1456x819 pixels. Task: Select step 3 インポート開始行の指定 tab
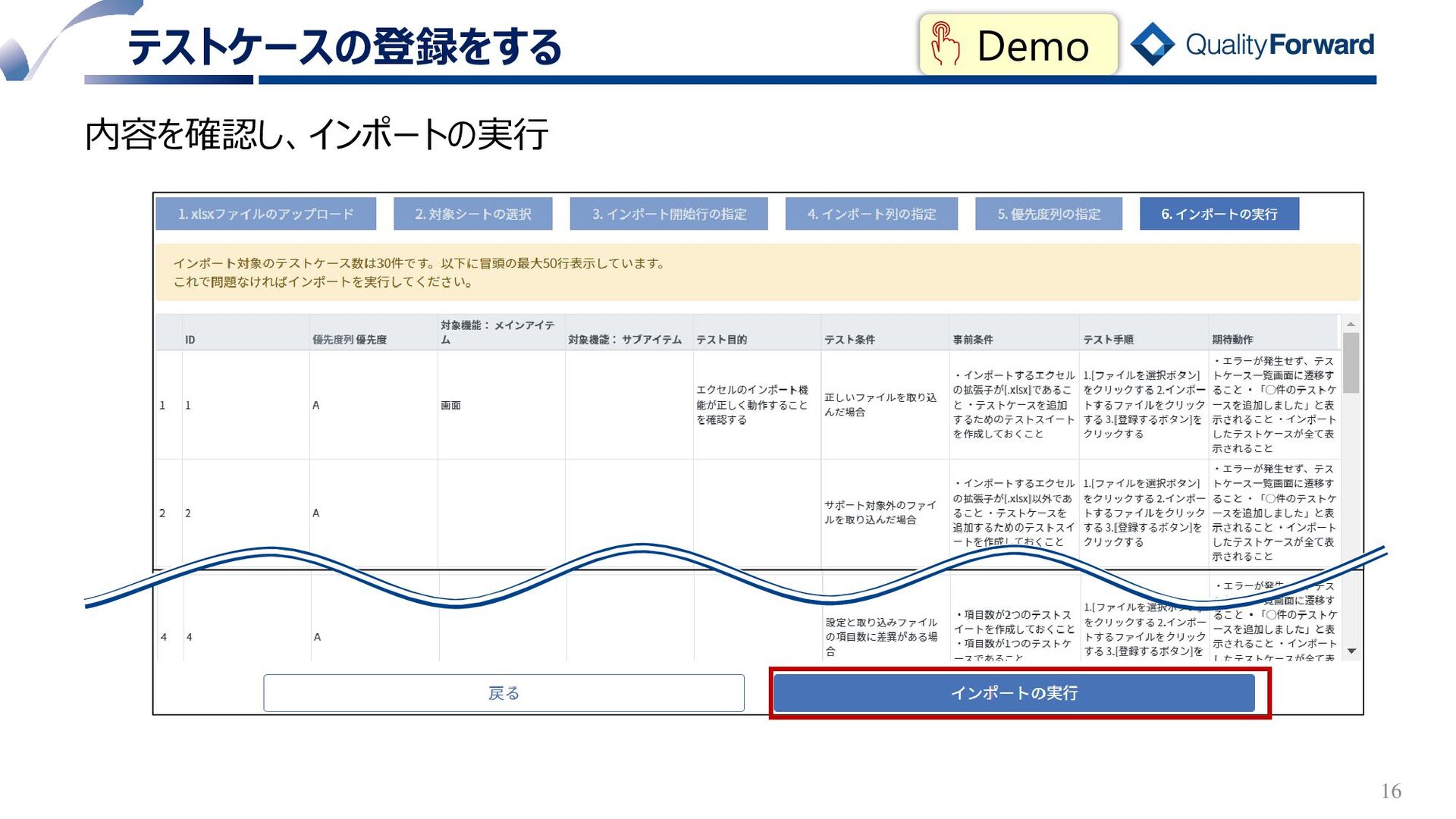point(669,214)
